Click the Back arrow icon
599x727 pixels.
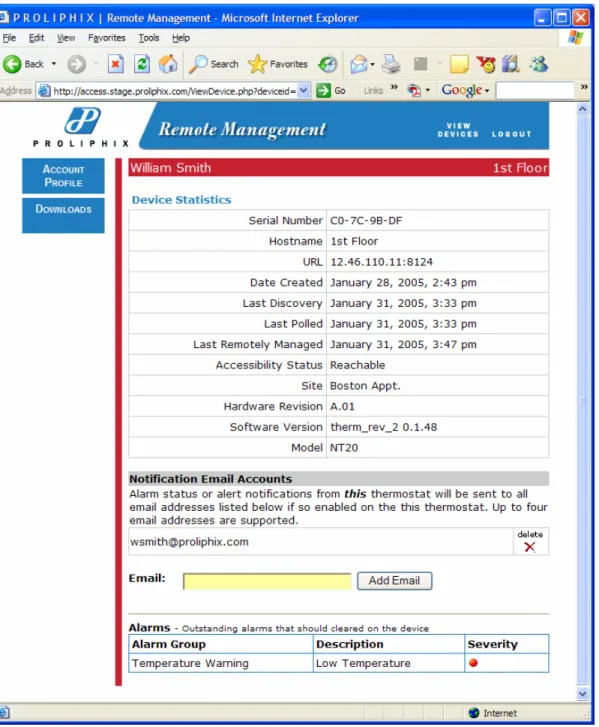click(13, 64)
